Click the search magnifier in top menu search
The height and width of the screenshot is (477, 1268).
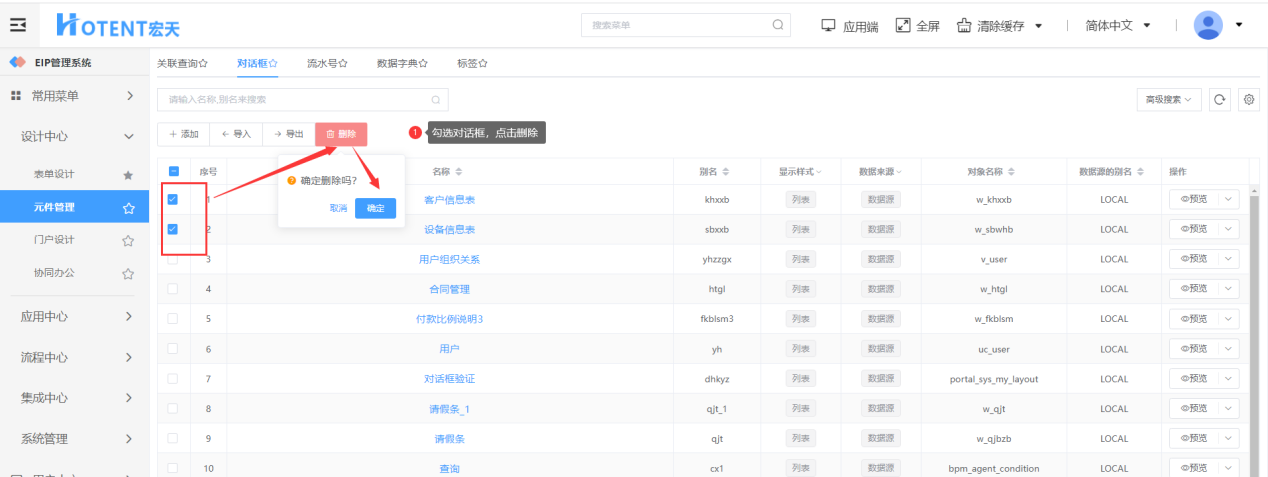tap(777, 25)
